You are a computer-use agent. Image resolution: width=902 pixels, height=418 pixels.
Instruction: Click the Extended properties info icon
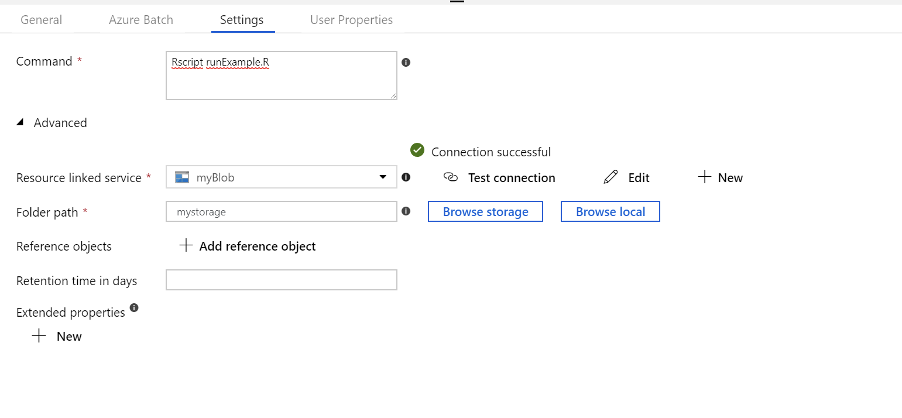(134, 308)
